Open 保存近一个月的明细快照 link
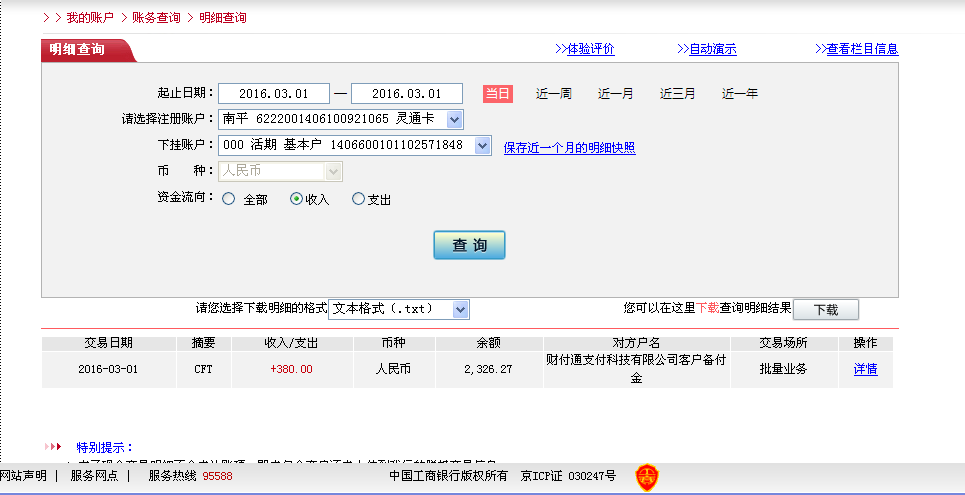The width and height of the screenshot is (965, 495). click(x=569, y=148)
